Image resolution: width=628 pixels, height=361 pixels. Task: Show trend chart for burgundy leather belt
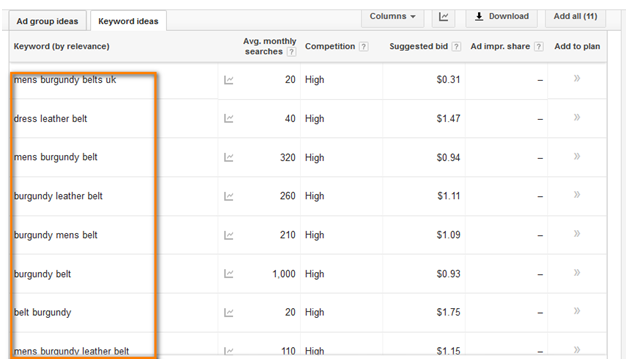228,196
